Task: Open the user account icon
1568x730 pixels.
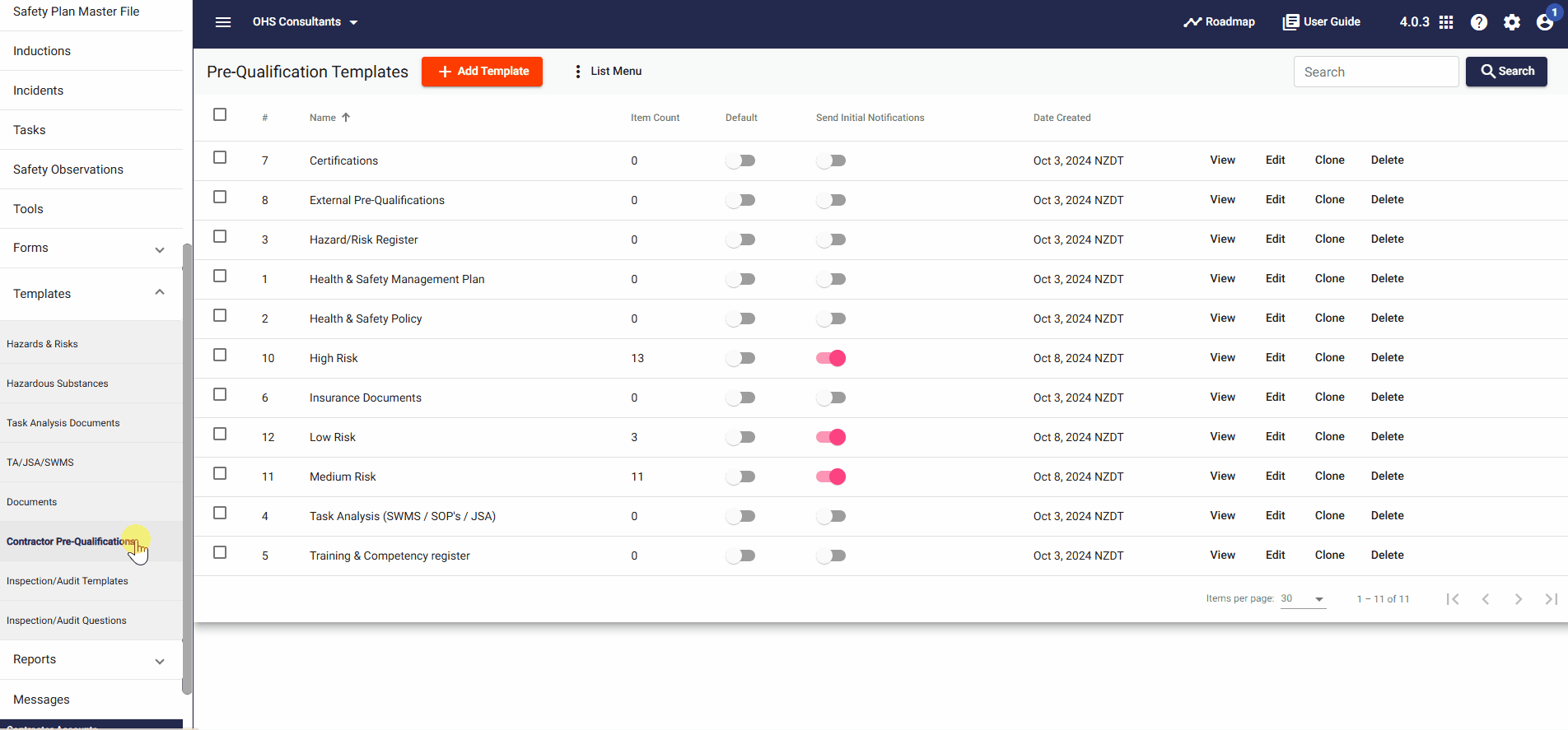Action: point(1545,22)
